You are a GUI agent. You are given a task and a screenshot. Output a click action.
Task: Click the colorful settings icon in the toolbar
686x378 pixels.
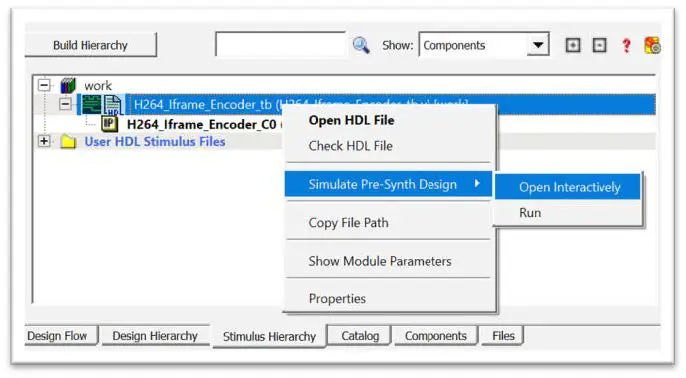(652, 45)
